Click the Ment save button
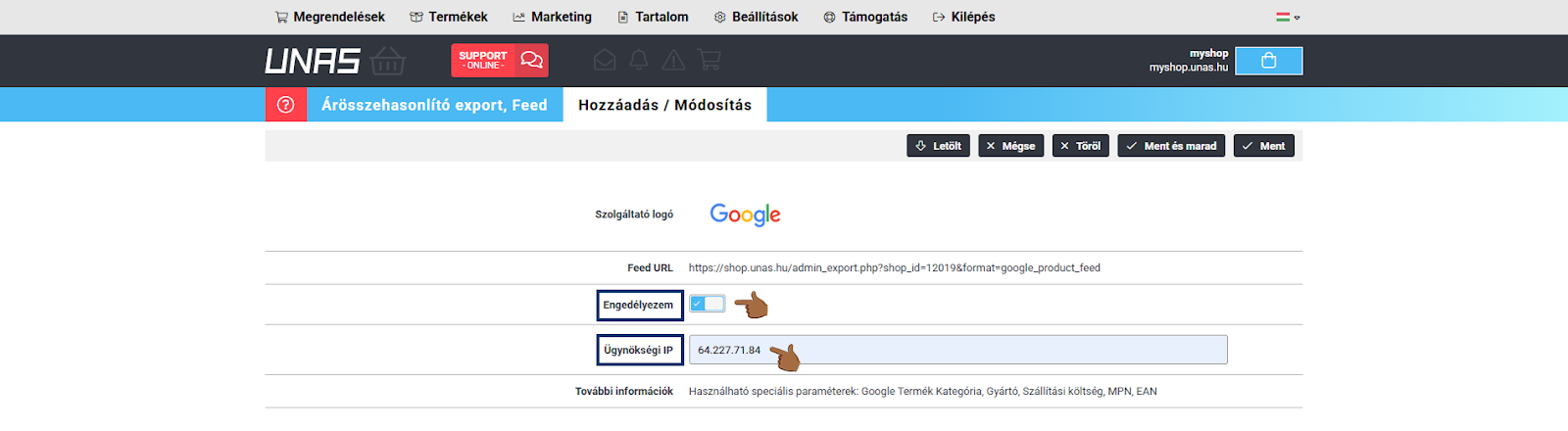 [x=1264, y=146]
